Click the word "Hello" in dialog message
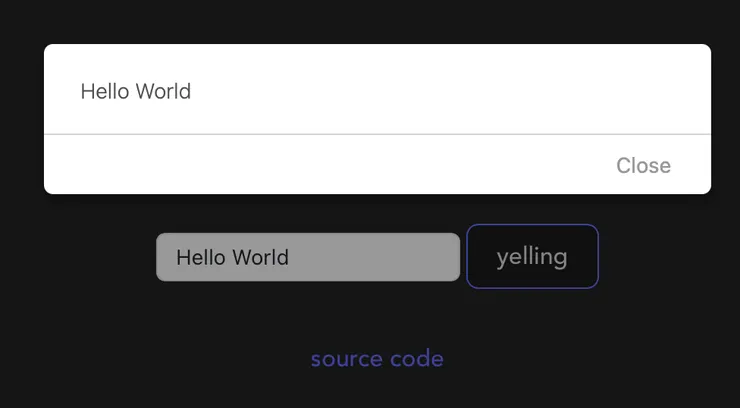This screenshot has width=740, height=408. point(105,92)
